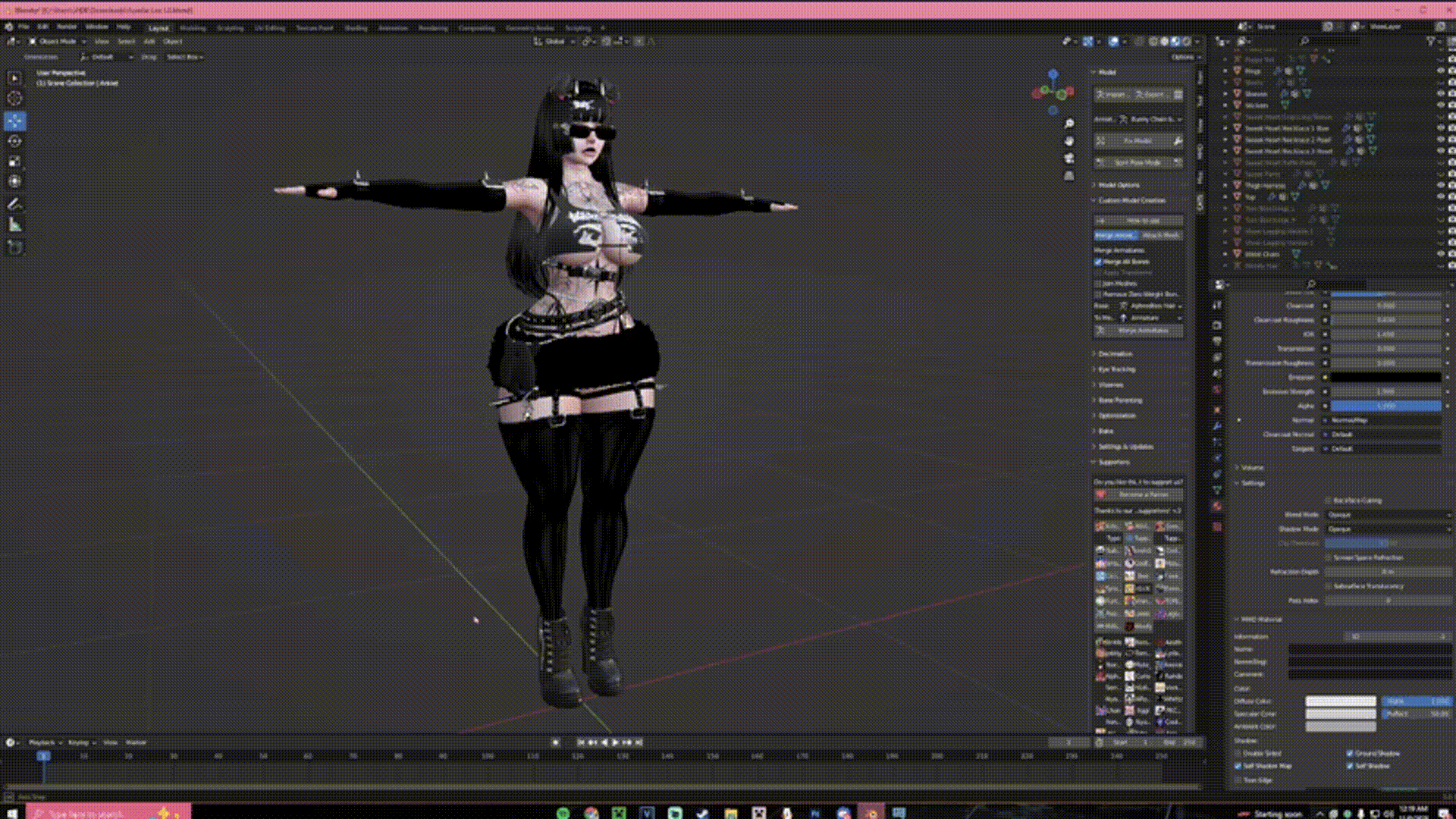The width and height of the screenshot is (1456, 819).
Task: Switch to the UV Editing workspace tab
Action: click(269, 28)
